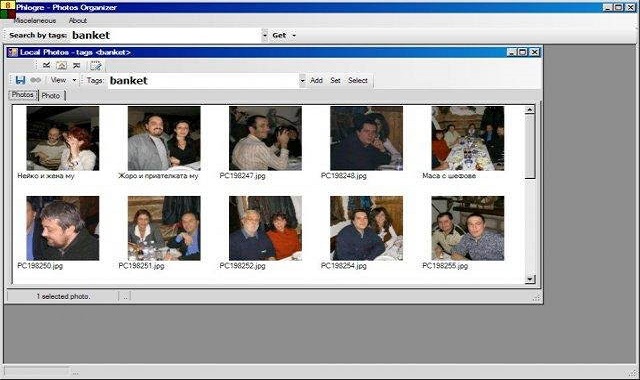
Task: Close the Local Photos child window
Action: coord(534,52)
